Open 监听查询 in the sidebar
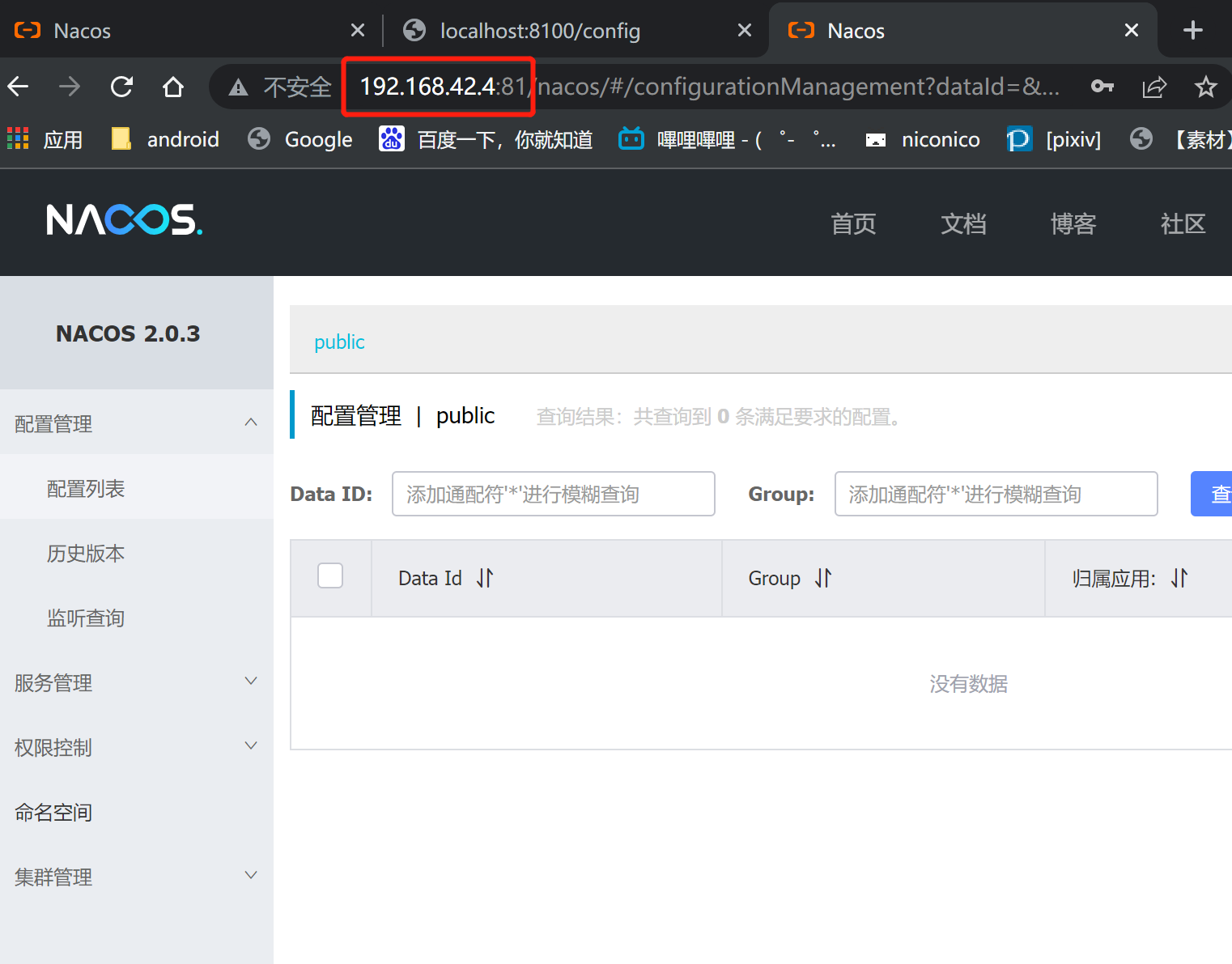Viewport: 1232px width, 964px height. point(137,618)
